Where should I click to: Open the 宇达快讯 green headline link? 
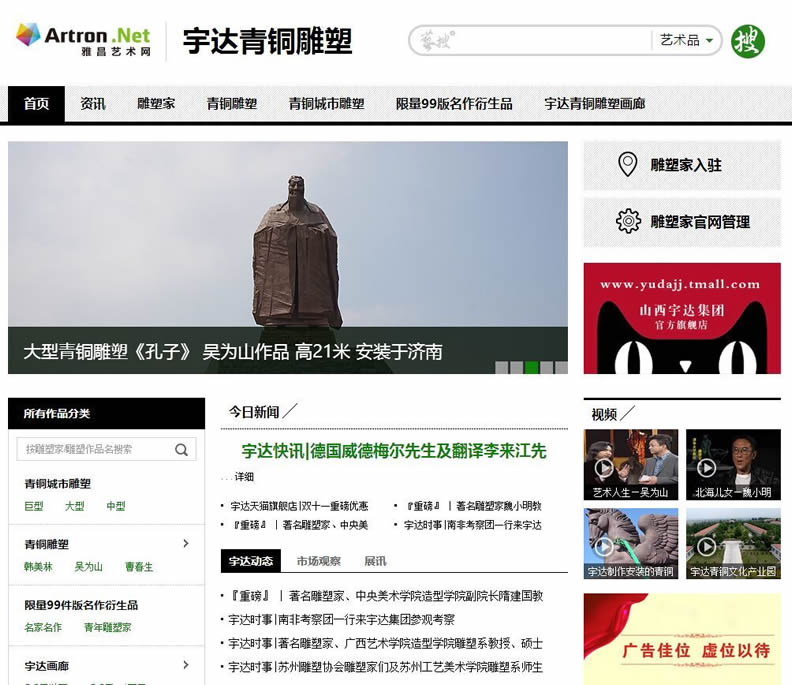click(394, 451)
